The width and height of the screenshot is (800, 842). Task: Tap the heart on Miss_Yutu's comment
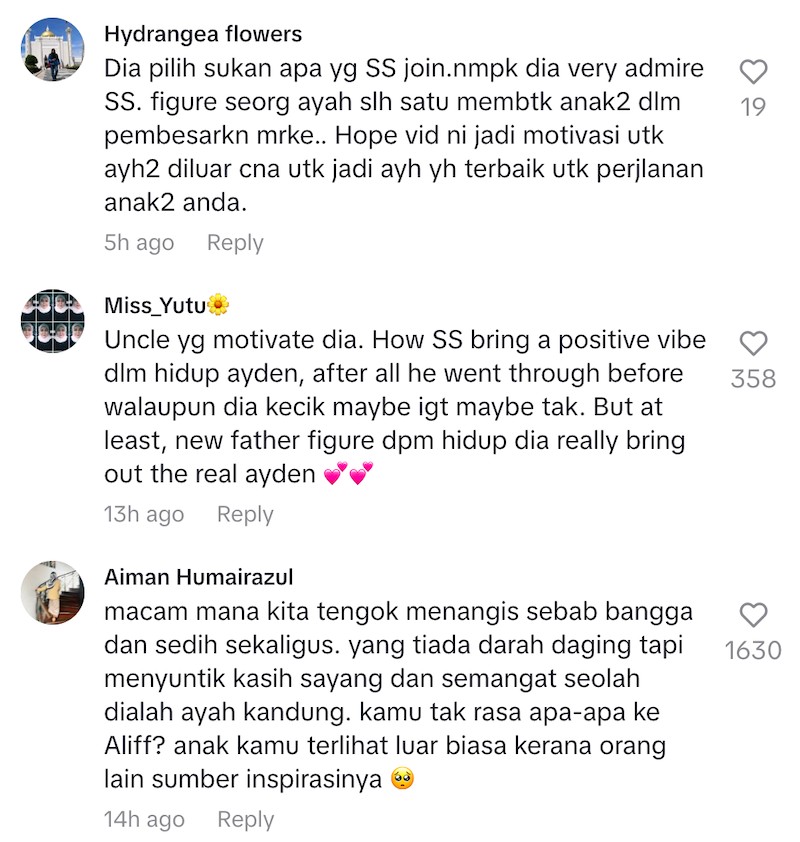[753, 344]
